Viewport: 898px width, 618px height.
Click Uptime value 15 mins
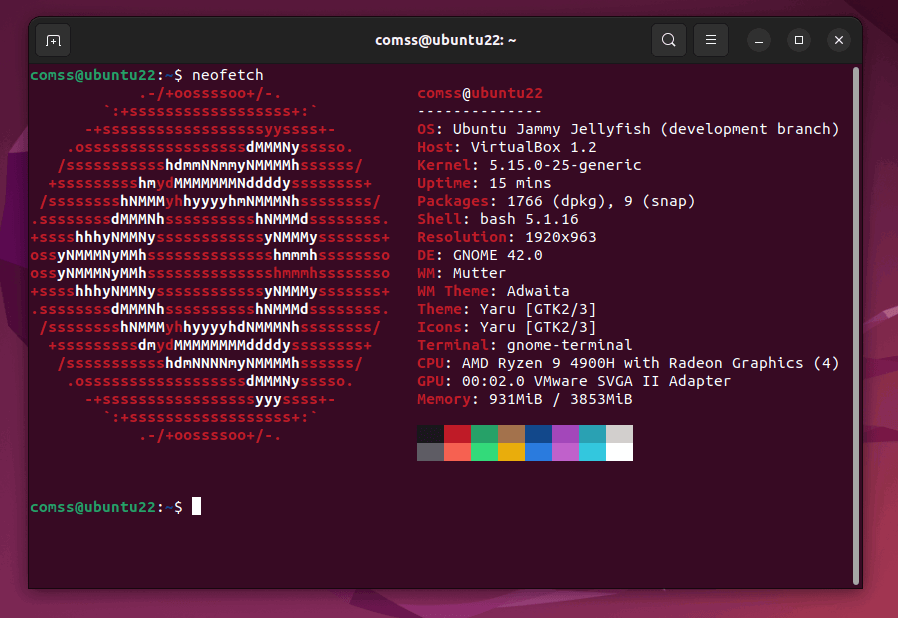tap(520, 183)
